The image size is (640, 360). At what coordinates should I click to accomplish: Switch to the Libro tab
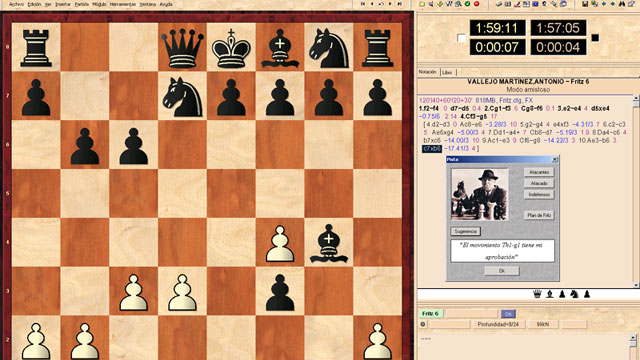(x=447, y=72)
